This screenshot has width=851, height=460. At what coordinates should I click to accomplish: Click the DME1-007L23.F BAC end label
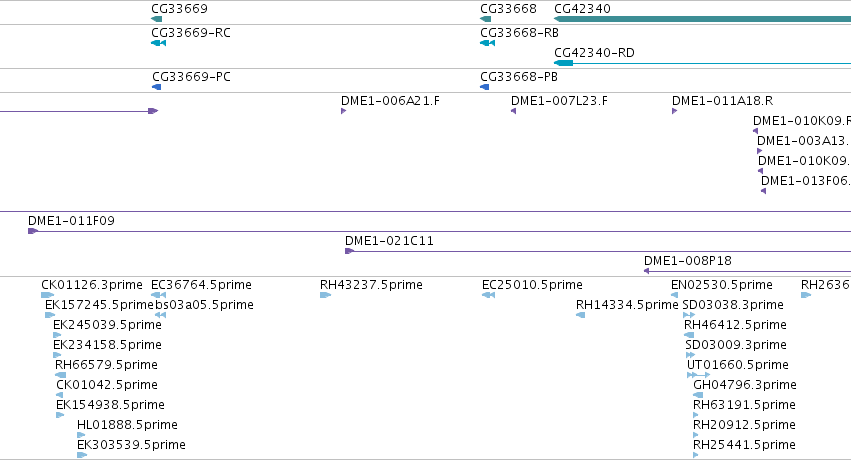click(x=559, y=101)
